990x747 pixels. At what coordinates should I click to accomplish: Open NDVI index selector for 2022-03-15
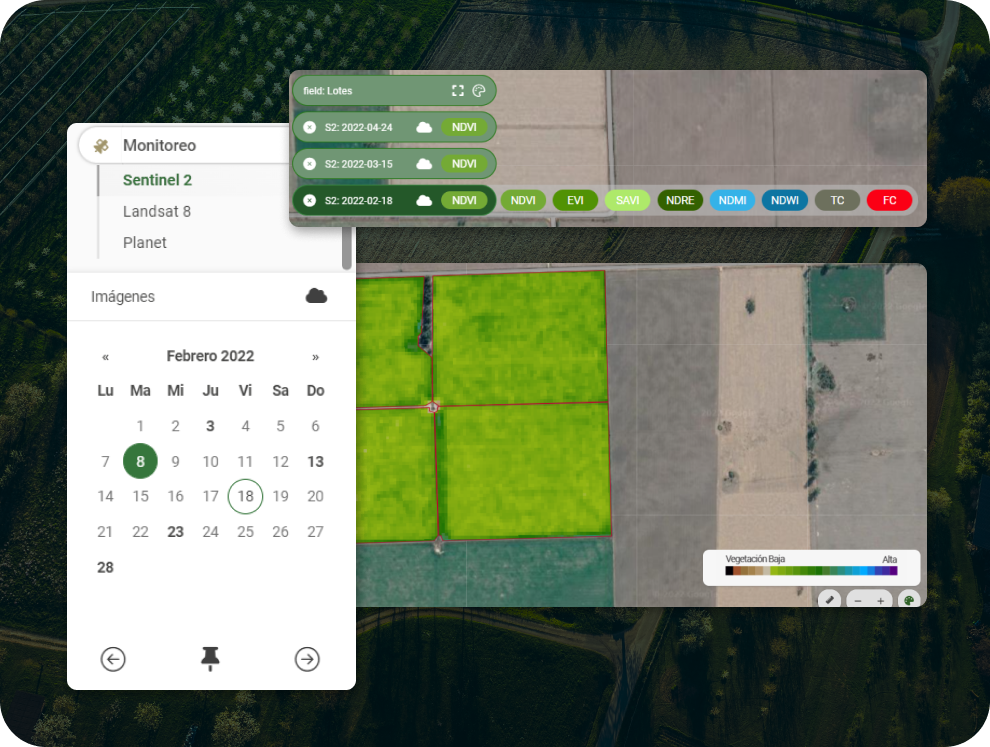click(x=464, y=164)
